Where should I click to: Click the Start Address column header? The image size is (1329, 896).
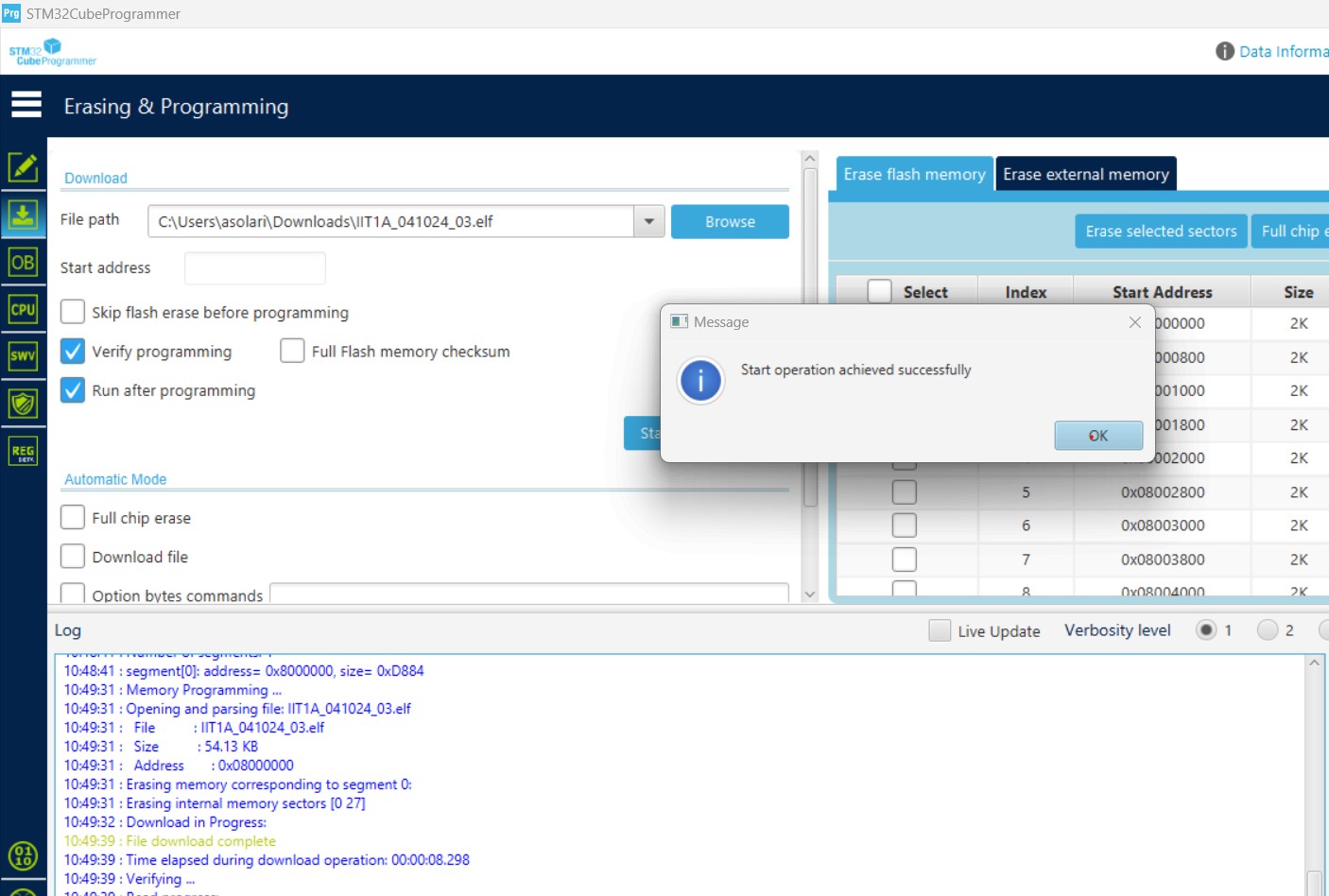pyautogui.click(x=1162, y=292)
